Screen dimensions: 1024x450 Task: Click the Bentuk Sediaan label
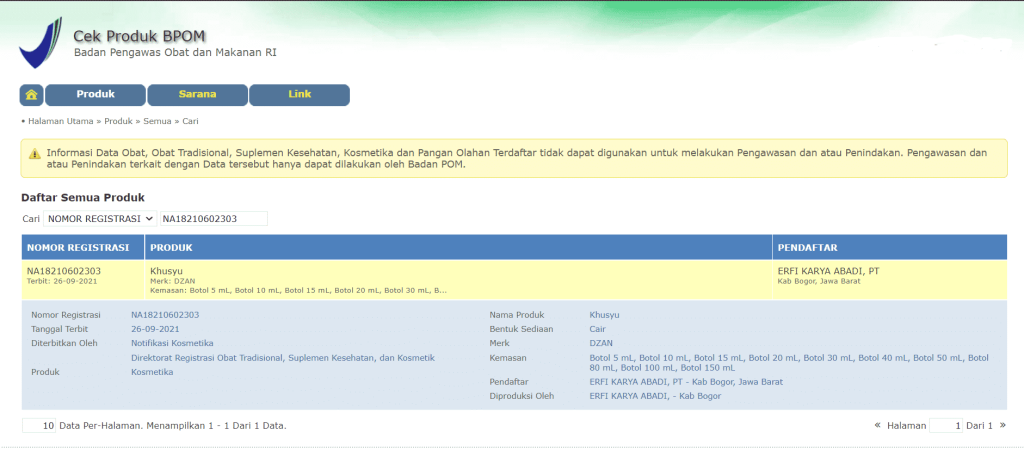click(x=521, y=329)
